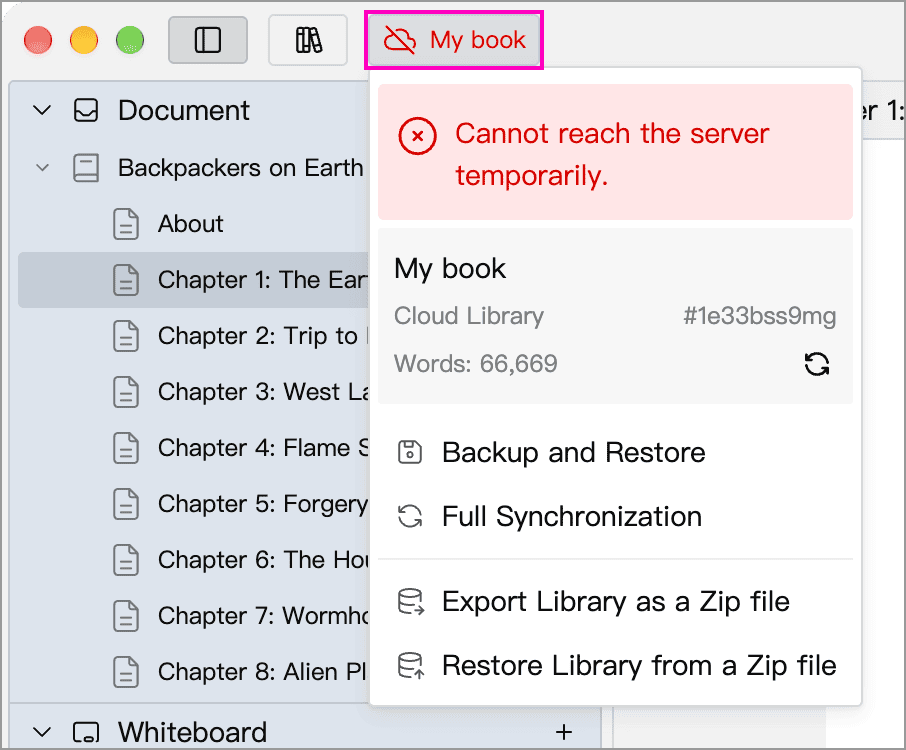Click the Backup and Restore disk icon
Viewport: 906px width, 750px height.
click(410, 452)
